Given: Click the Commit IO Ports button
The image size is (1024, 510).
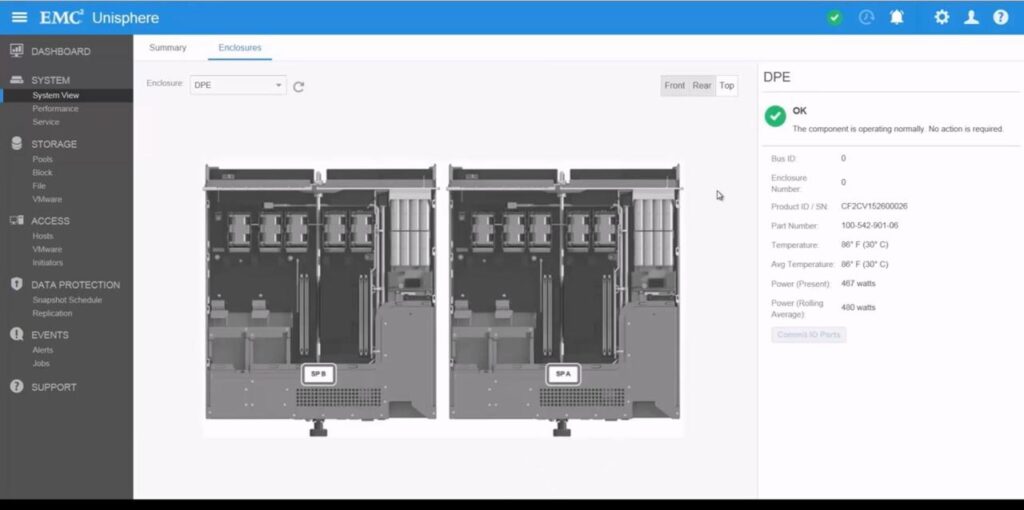Looking at the screenshot, I should (x=808, y=335).
